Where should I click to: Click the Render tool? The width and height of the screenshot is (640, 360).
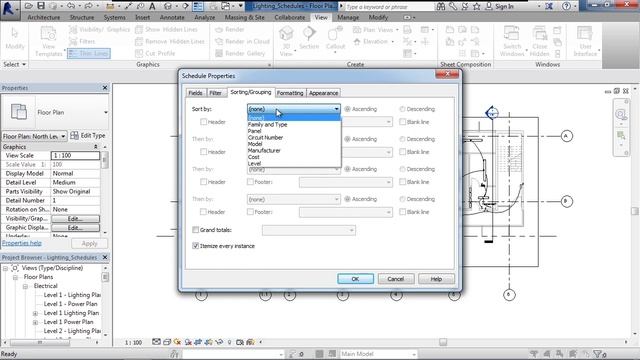coord(229,29)
